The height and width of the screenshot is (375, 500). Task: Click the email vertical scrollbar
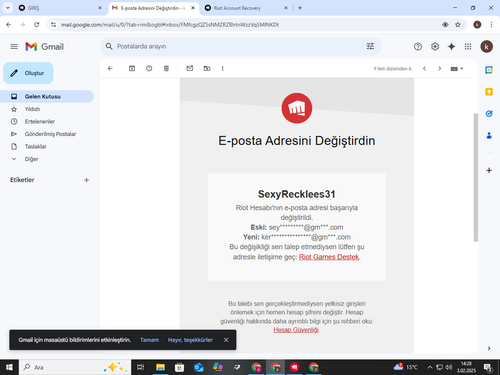tap(476, 177)
